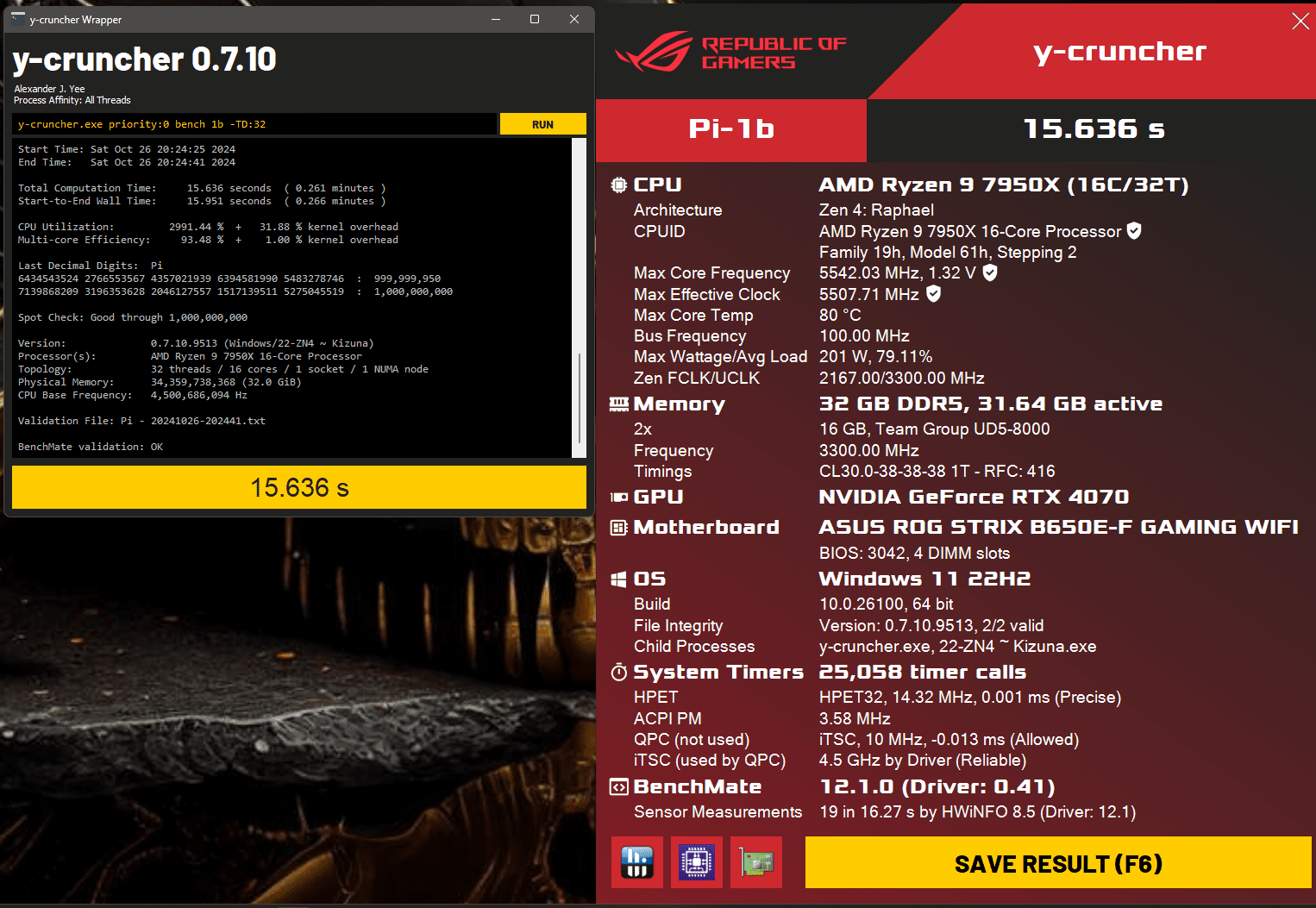The image size is (1316, 908).
Task: Click the Motherboard section icon
Action: point(619,527)
